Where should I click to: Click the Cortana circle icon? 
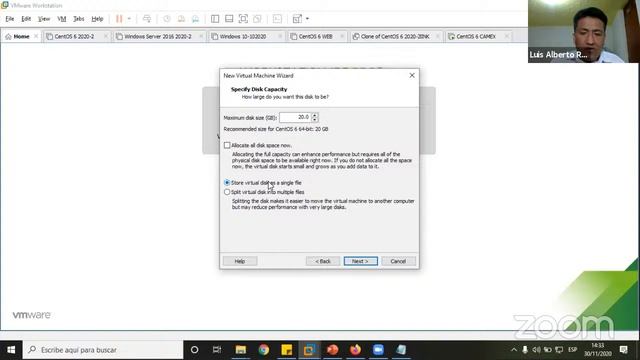[195, 350]
